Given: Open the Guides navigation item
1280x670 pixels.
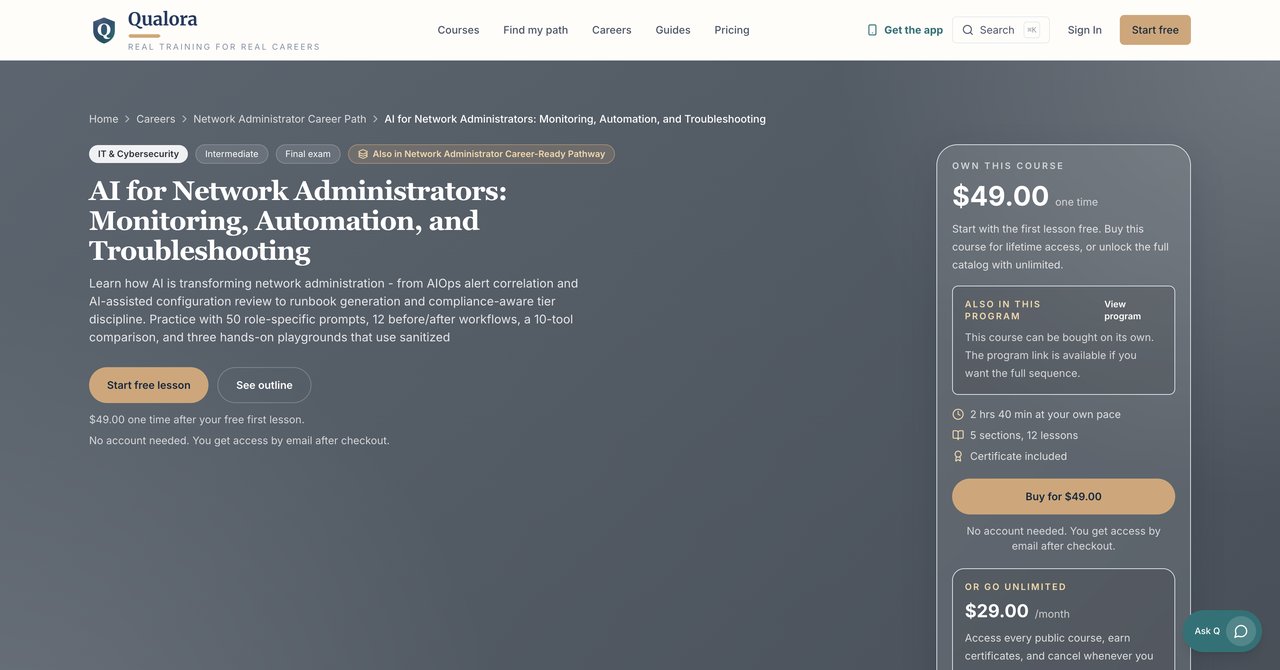Looking at the screenshot, I should pos(673,30).
